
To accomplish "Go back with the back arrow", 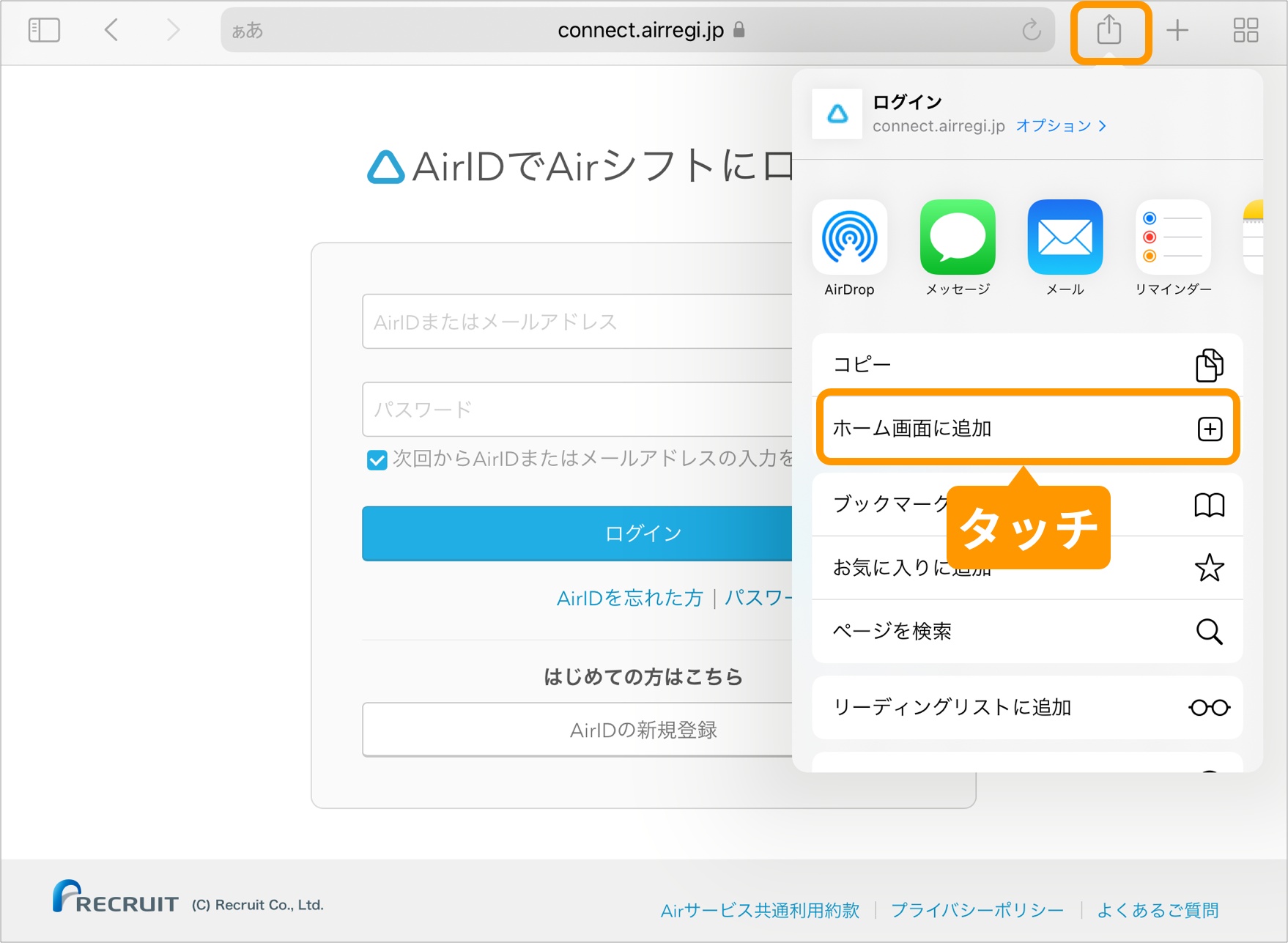I will pos(111,30).
